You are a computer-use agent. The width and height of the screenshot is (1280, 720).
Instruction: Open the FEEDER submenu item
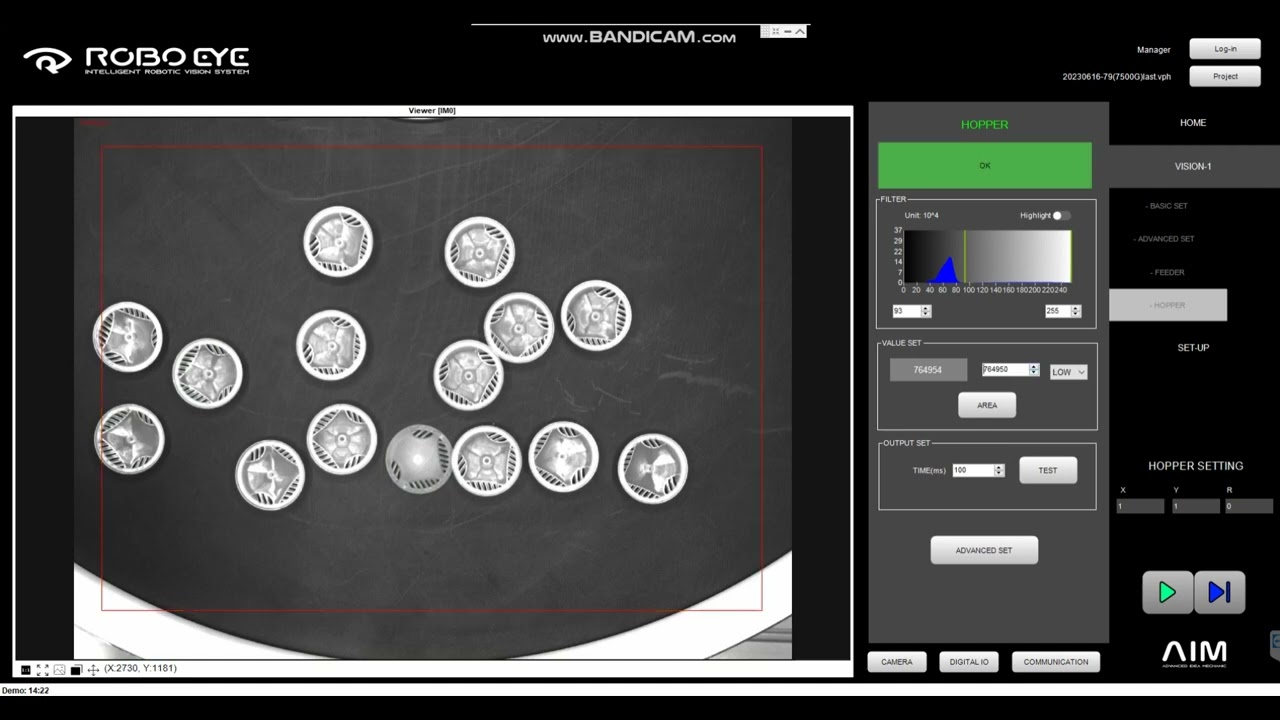(x=1167, y=272)
